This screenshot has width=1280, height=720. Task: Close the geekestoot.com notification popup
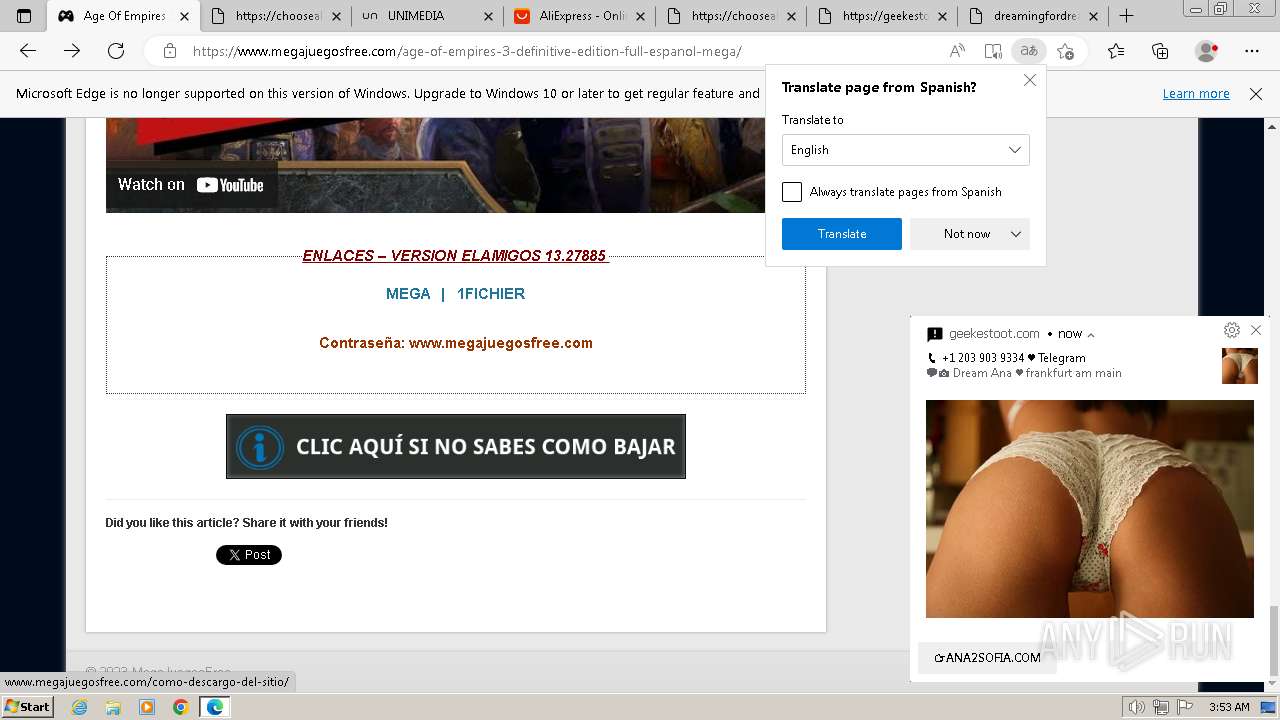(1256, 330)
